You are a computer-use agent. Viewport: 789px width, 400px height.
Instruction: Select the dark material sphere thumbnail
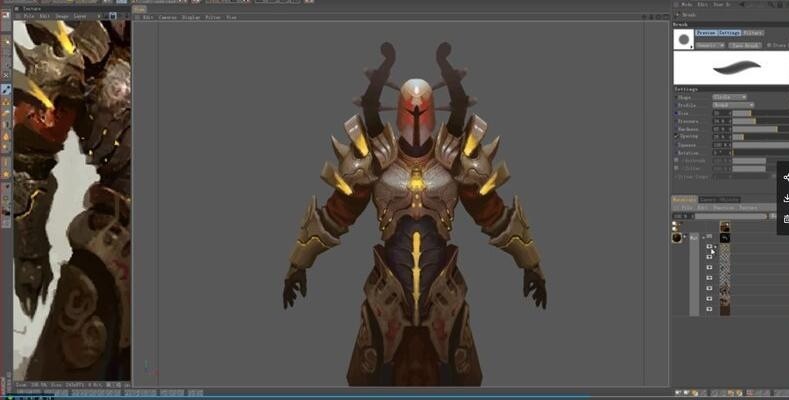(x=677, y=238)
